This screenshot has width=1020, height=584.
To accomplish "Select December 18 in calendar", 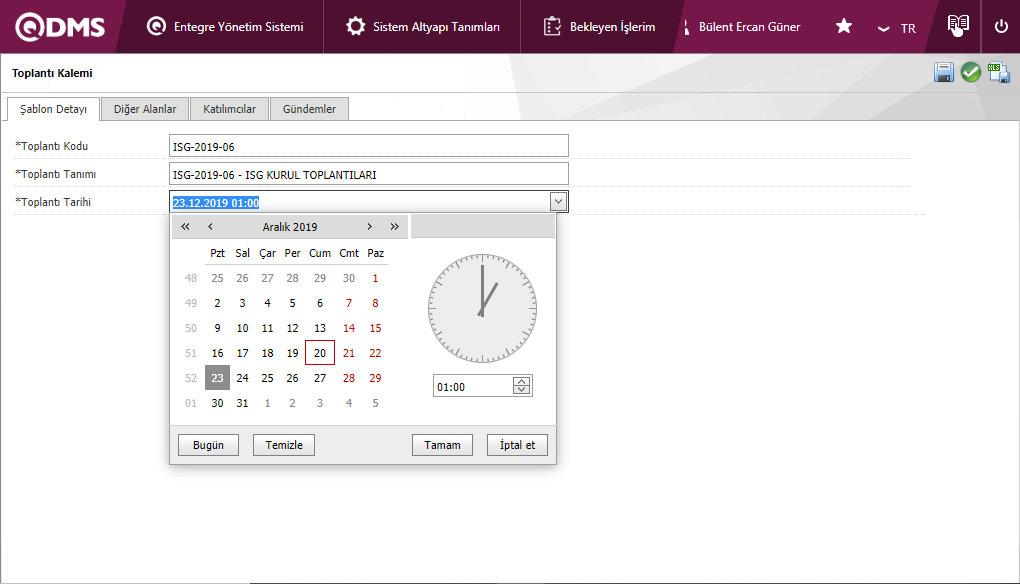I will coord(267,353).
